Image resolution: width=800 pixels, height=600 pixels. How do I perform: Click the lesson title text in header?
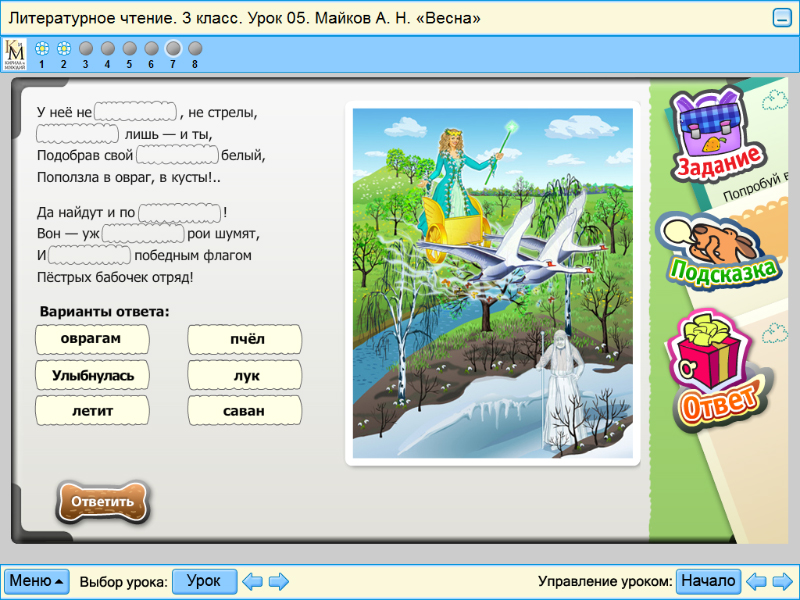point(245,18)
